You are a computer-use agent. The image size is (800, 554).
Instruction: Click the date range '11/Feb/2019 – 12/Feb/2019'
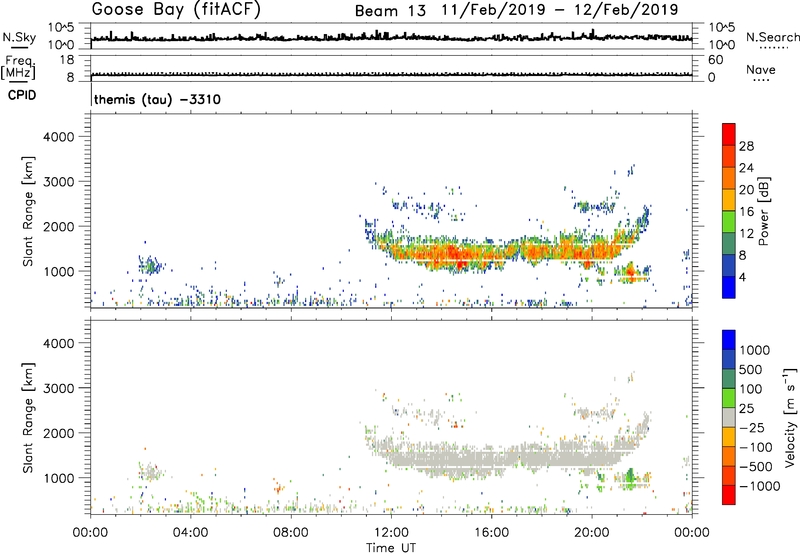[x=560, y=10]
